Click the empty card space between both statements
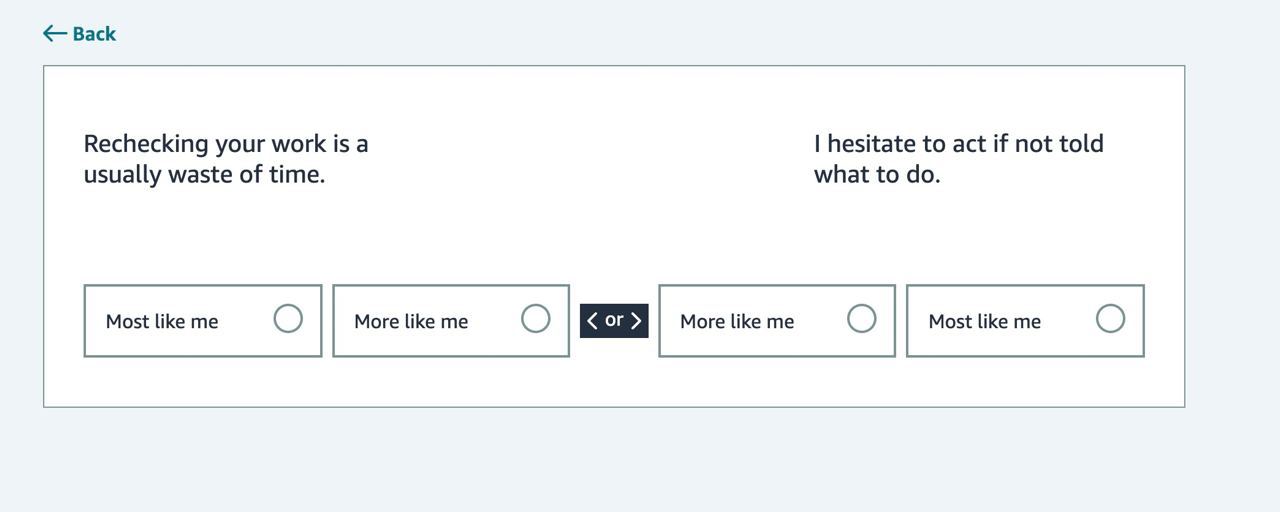 coord(590,160)
